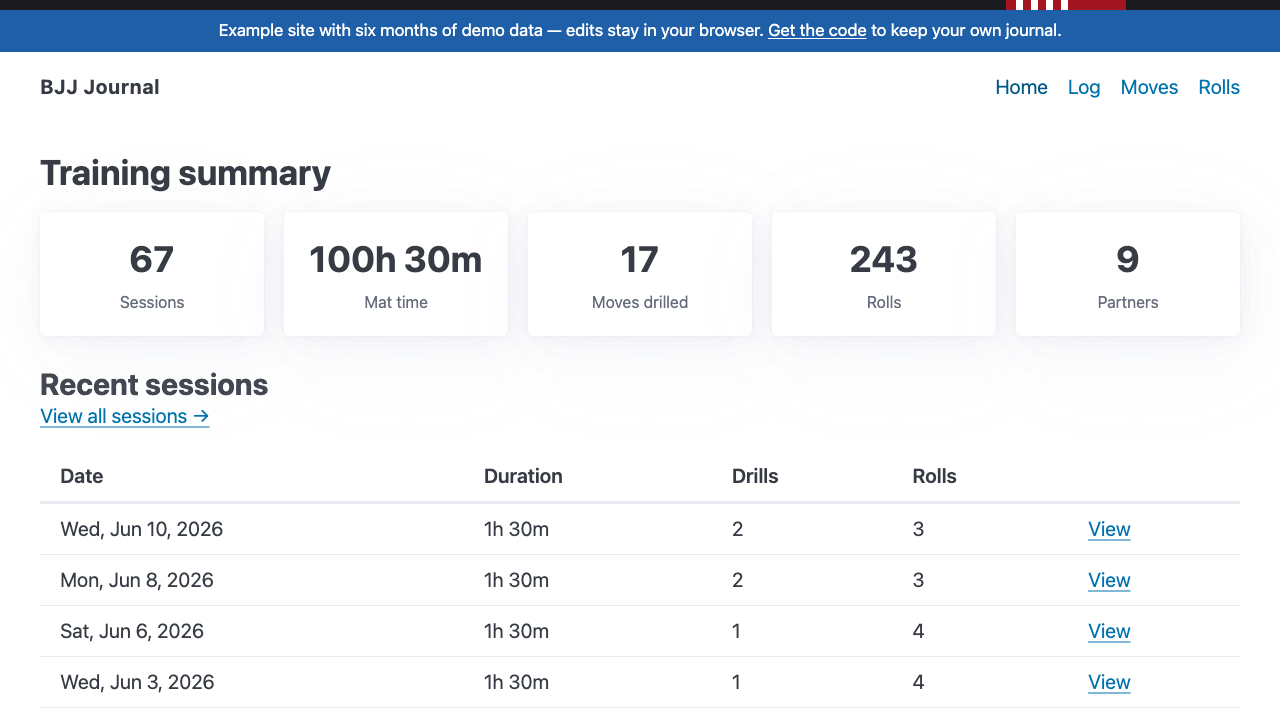Click the Date column header
Image resolution: width=1280 pixels, height=720 pixels.
[x=82, y=476]
